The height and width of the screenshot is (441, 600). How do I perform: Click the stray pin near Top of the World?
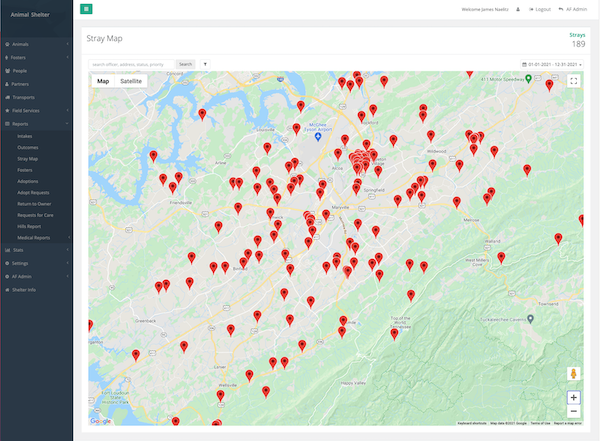[394, 334]
